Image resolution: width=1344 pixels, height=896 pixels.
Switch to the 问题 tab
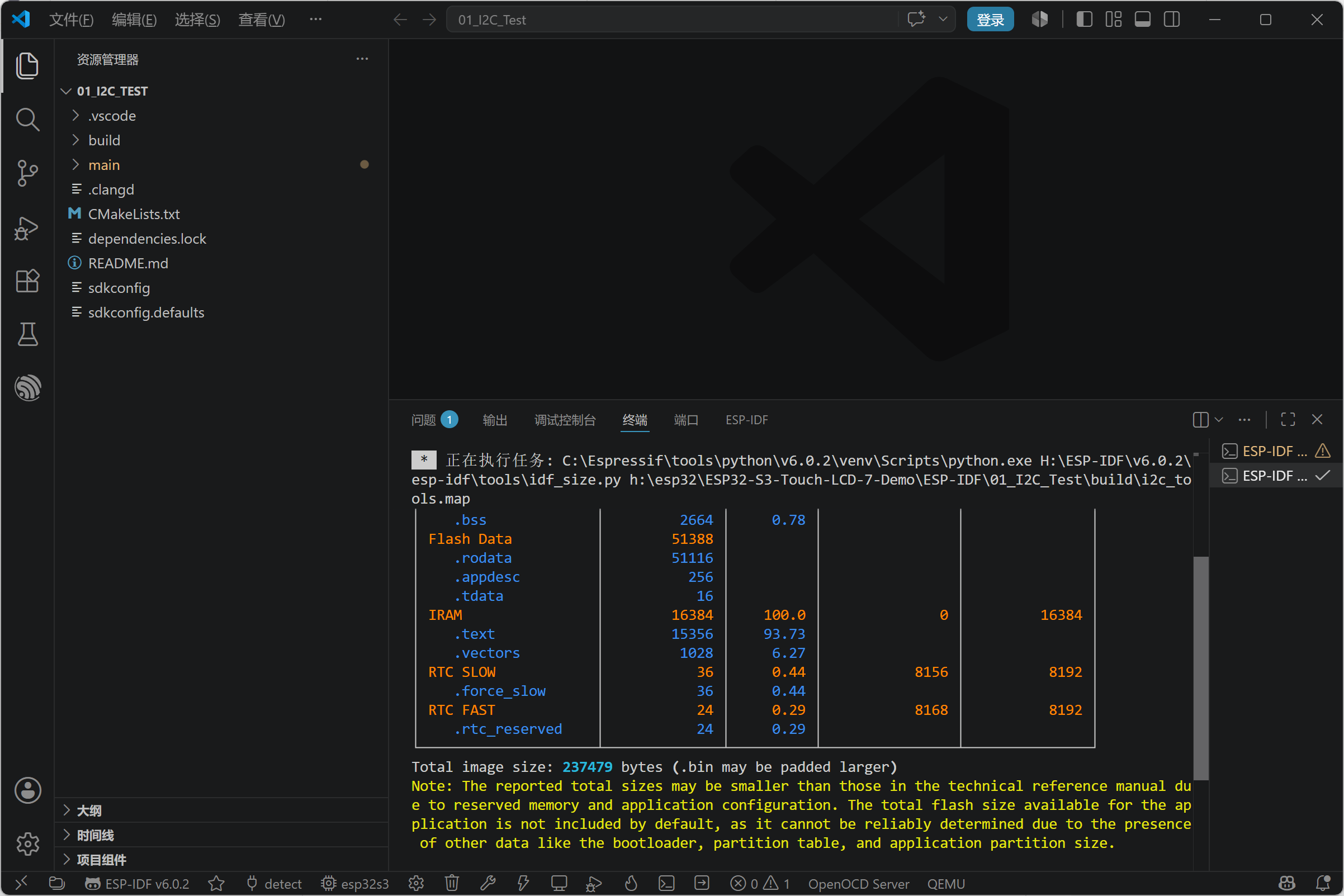point(434,420)
